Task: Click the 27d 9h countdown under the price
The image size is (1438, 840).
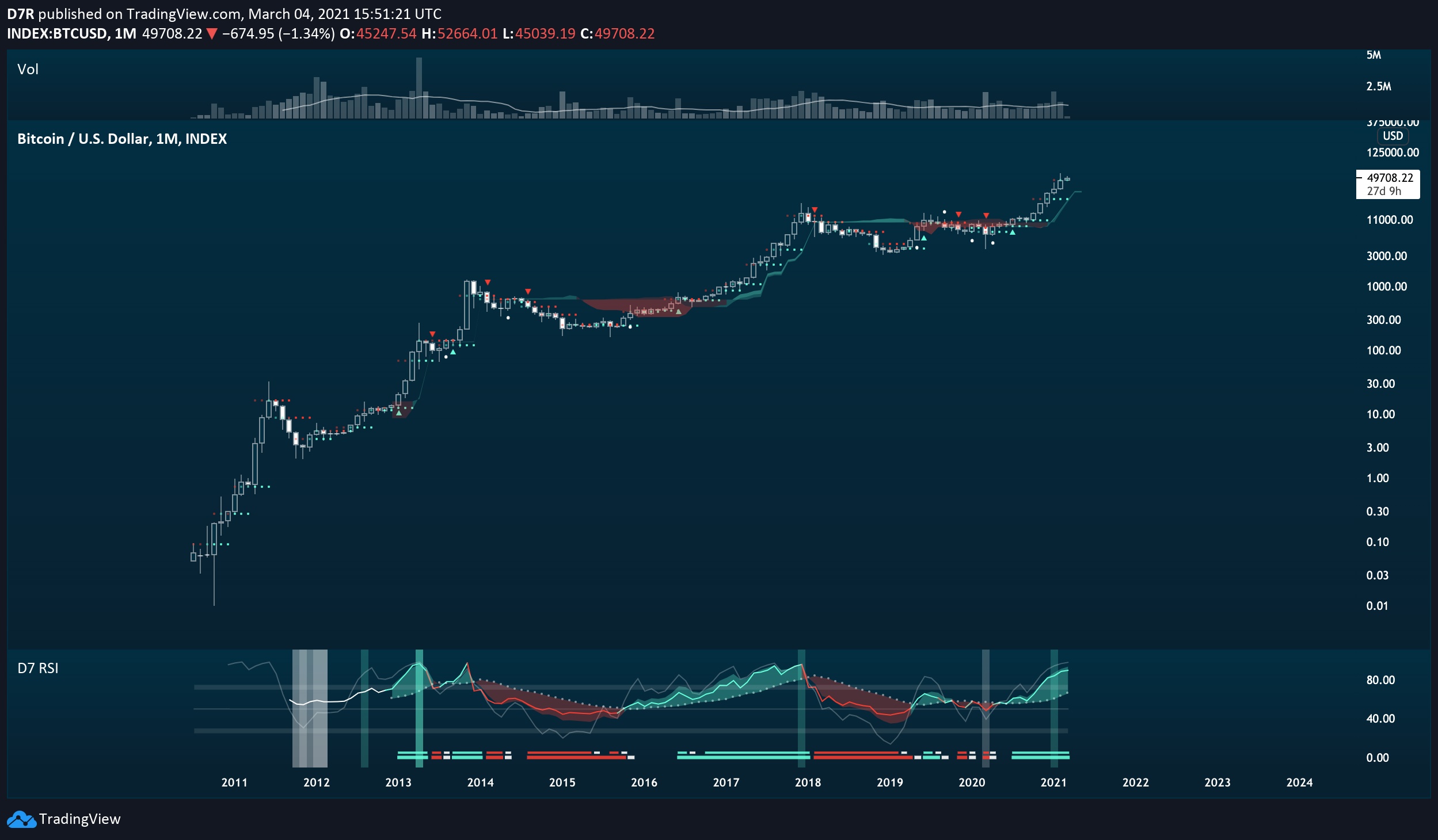Action: [x=1384, y=191]
